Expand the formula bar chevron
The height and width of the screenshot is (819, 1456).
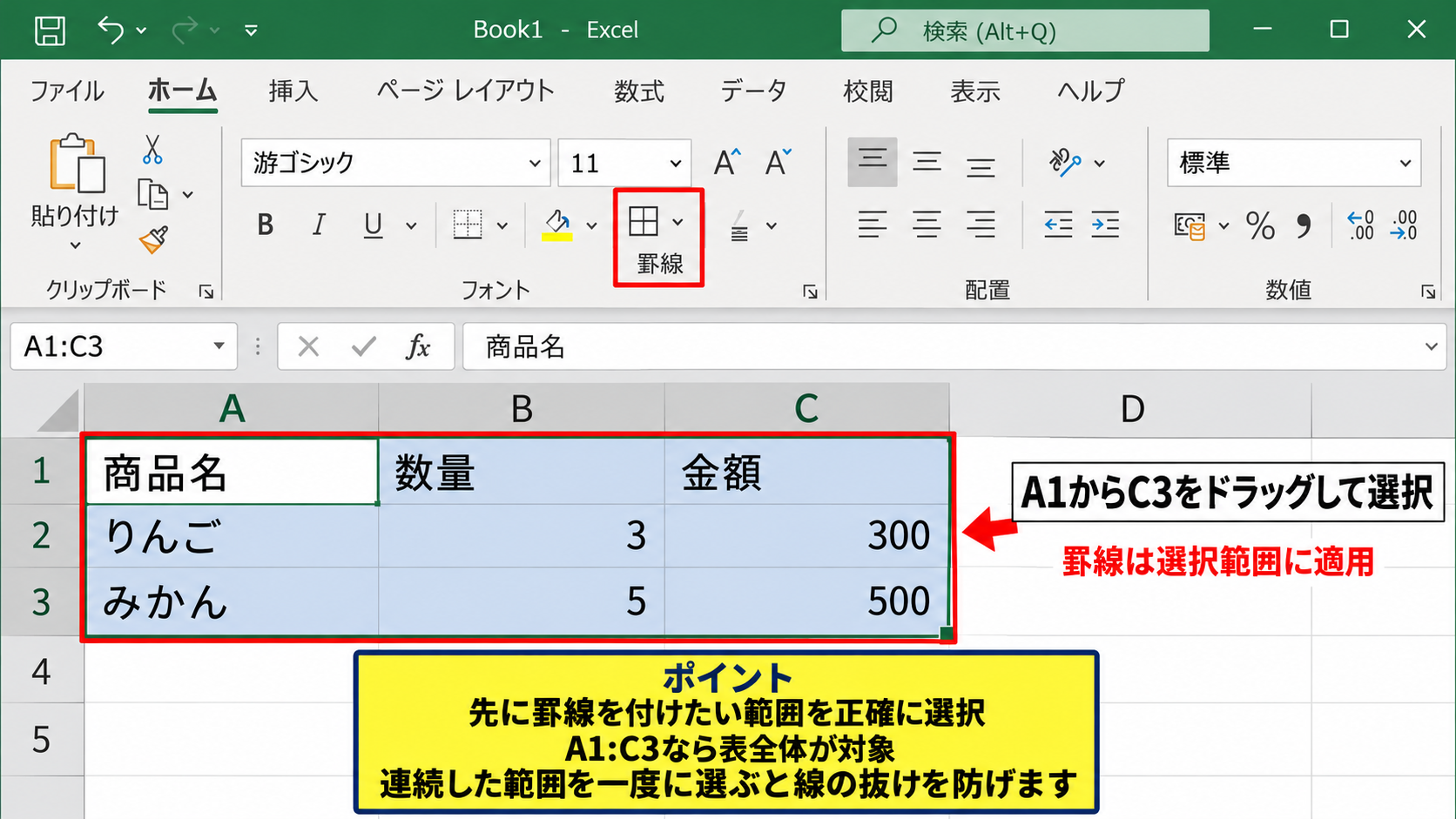(1431, 346)
